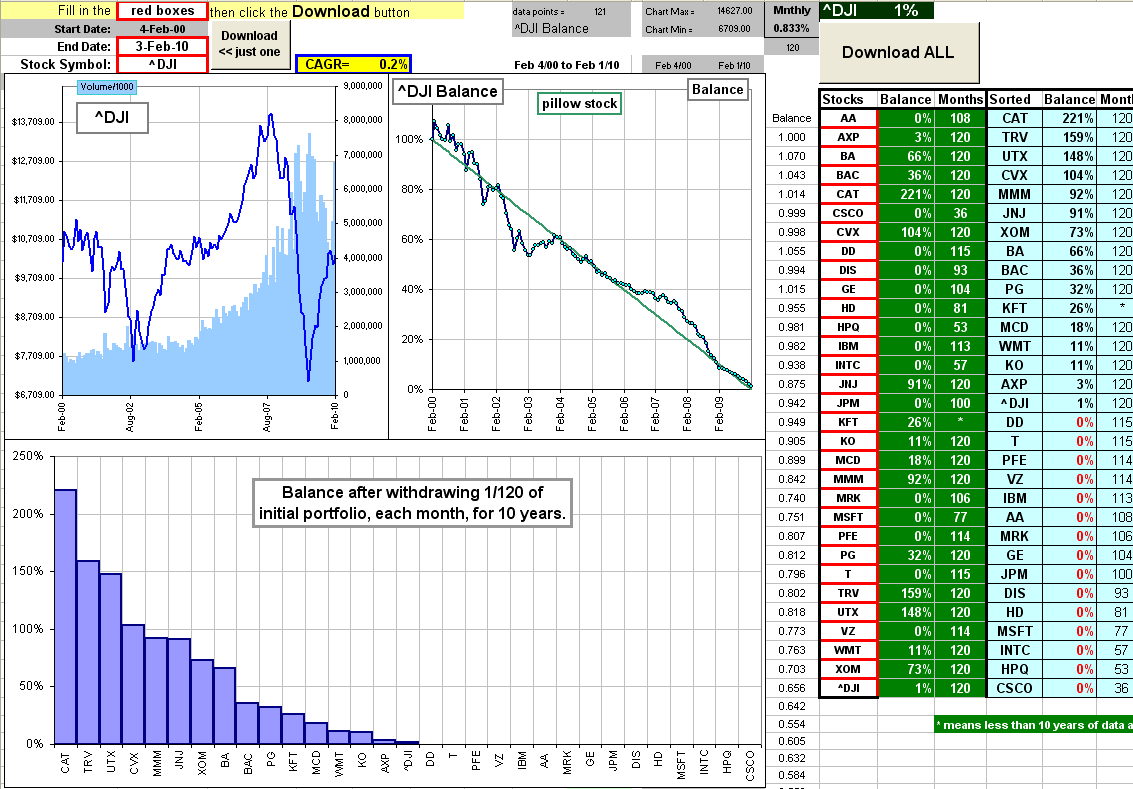Image resolution: width=1133 pixels, height=789 pixels.
Task: Click the CSCO cell in Sorted column
Action: coord(1014,688)
